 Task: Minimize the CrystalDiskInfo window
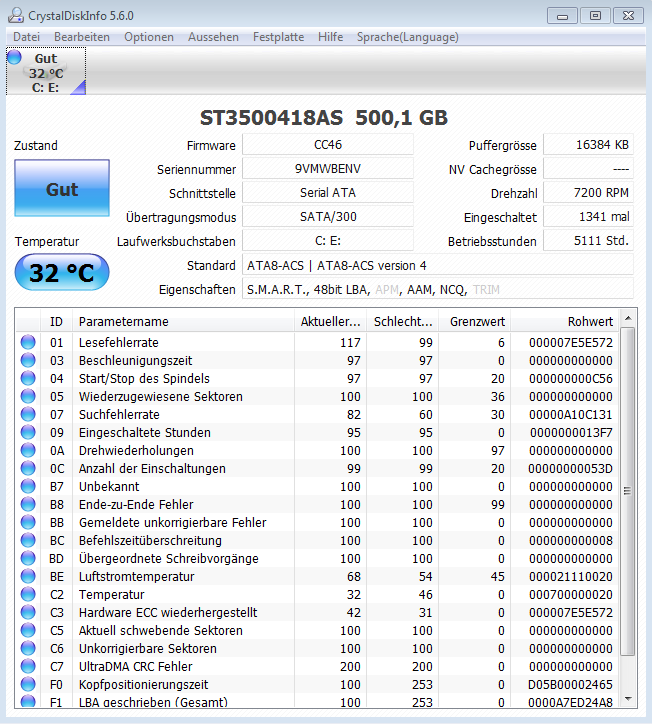(x=562, y=16)
